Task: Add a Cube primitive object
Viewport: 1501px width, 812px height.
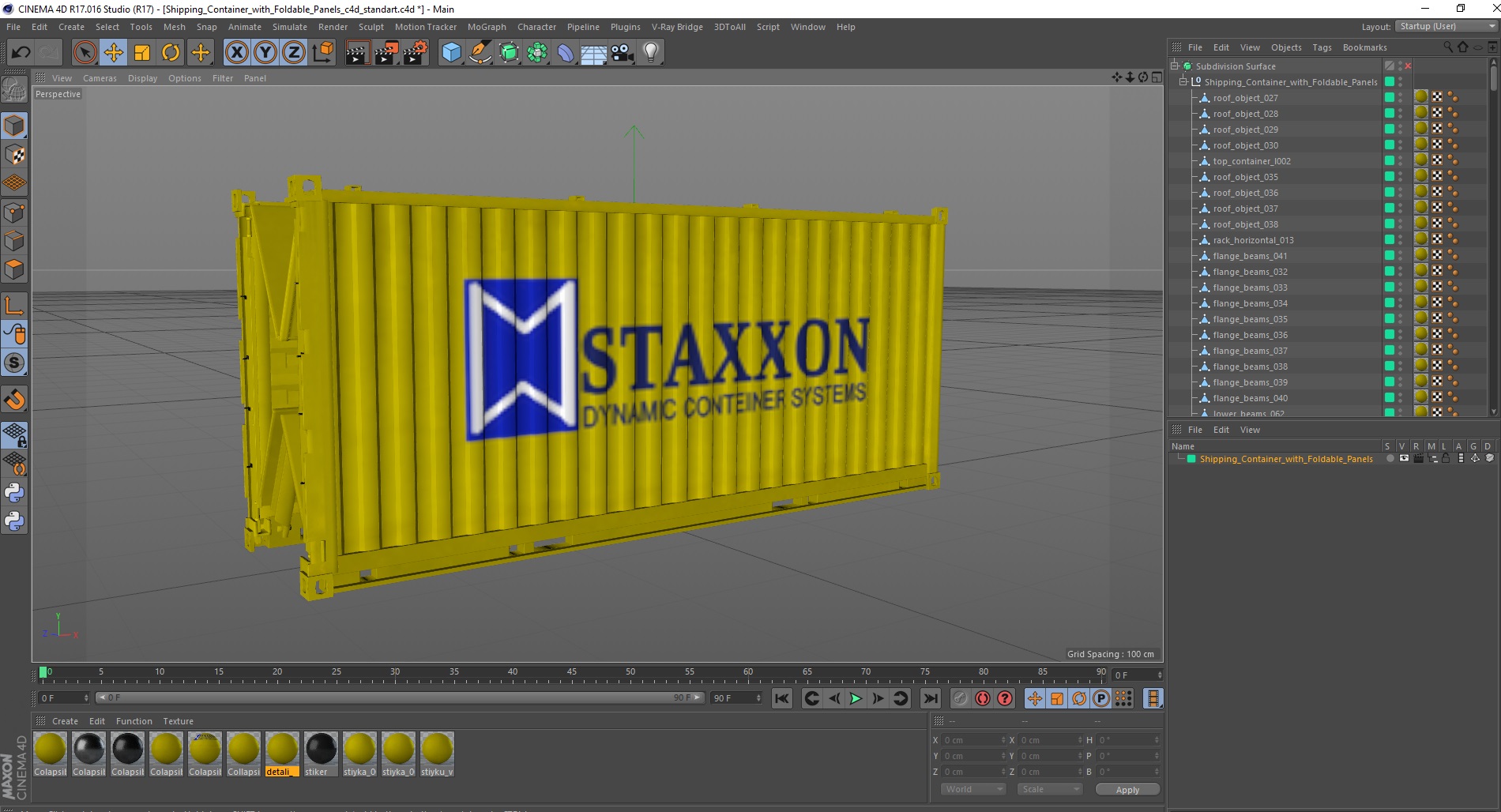Action: (451, 53)
